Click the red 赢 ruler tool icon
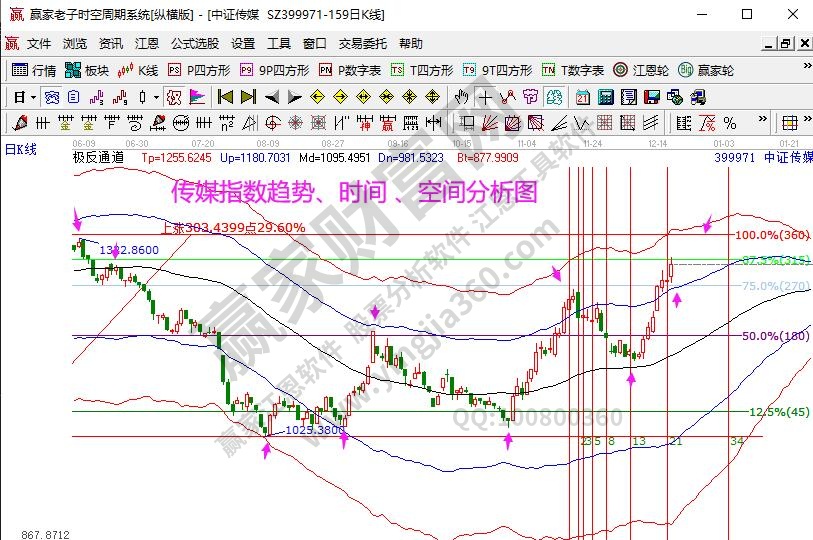Image resolution: width=813 pixels, height=540 pixels. click(387, 123)
